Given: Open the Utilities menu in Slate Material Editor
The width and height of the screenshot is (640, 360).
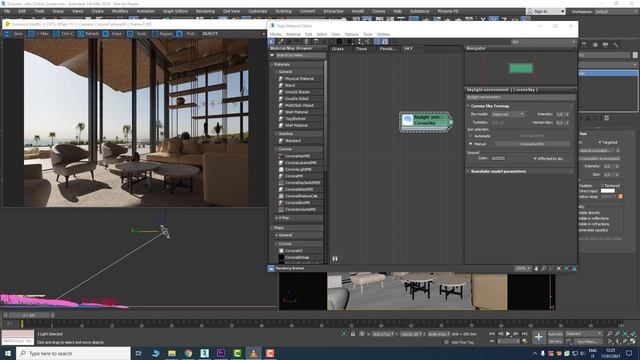Looking at the screenshot, I should tap(383, 34).
